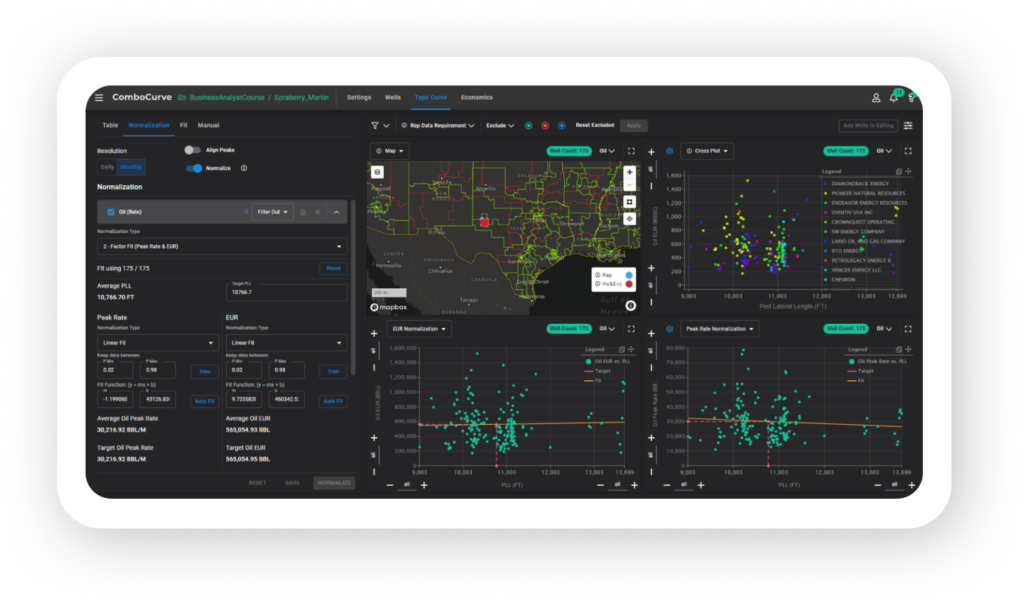Image resolution: width=1024 pixels, height=601 pixels.
Task: Click the map locate crosshair icon
Action: [x=629, y=219]
